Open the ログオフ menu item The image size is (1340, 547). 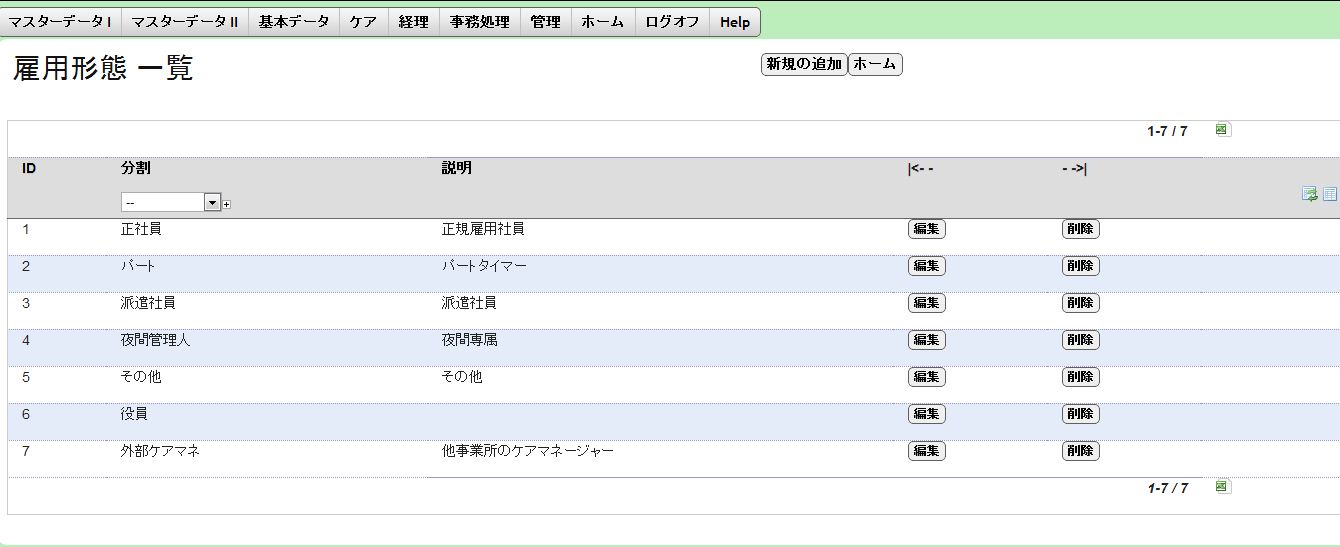672,22
